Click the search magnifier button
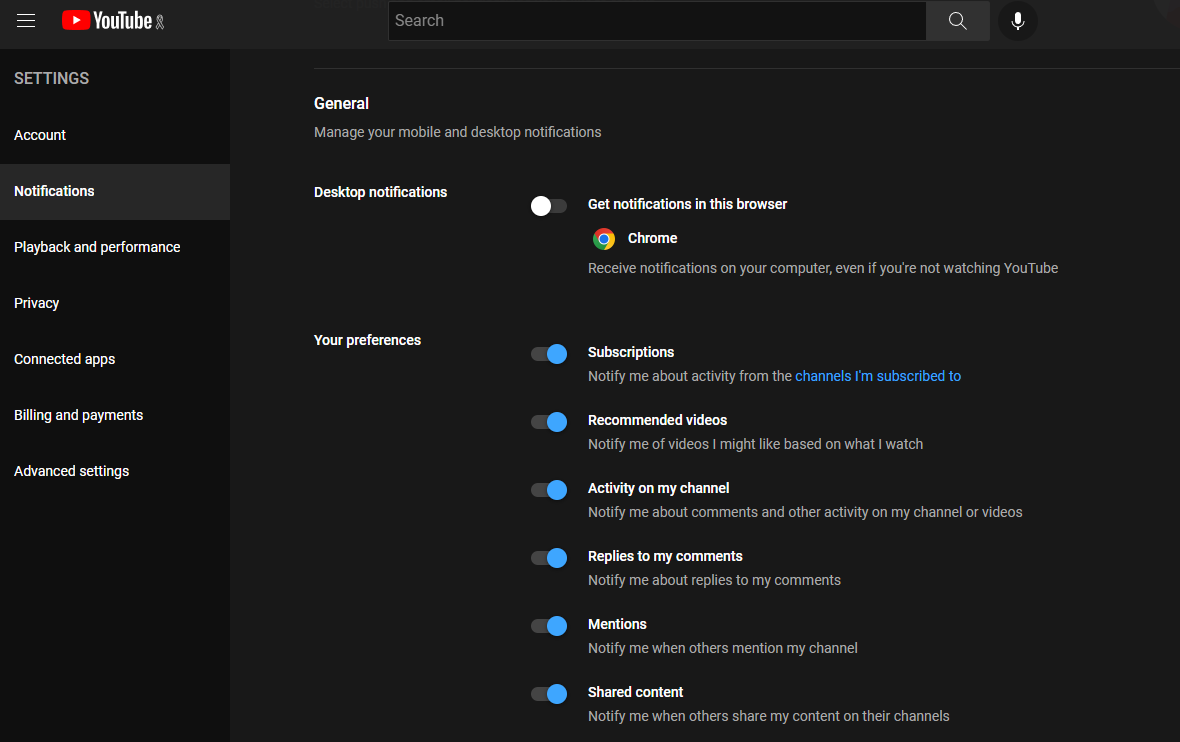Screen dimensions: 1180x742 pos(957,20)
